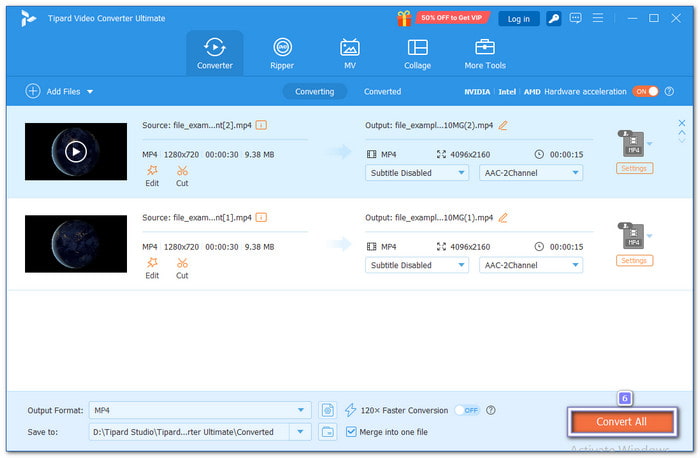Screen dimensions: 700x458
Task: Move first file down with arrow
Action: tap(682, 141)
